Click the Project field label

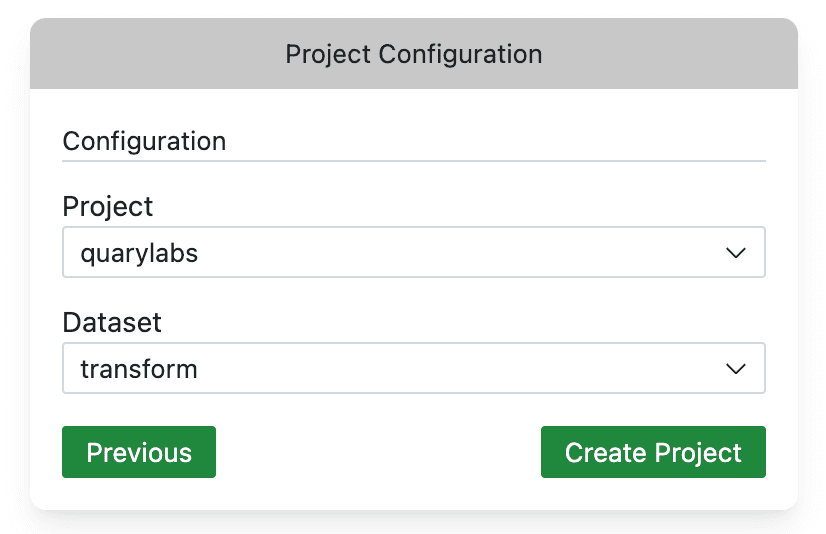tap(108, 206)
